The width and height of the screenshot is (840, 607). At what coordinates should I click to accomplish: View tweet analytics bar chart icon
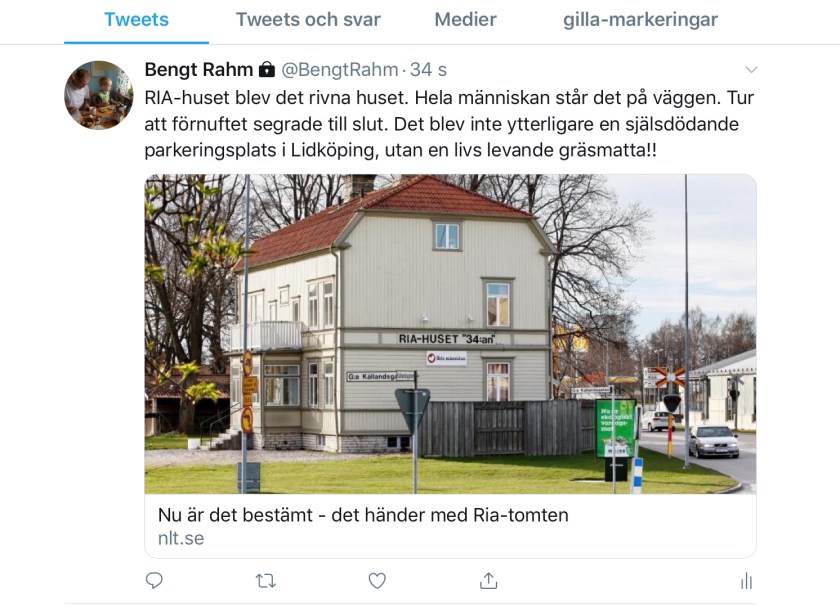[746, 581]
